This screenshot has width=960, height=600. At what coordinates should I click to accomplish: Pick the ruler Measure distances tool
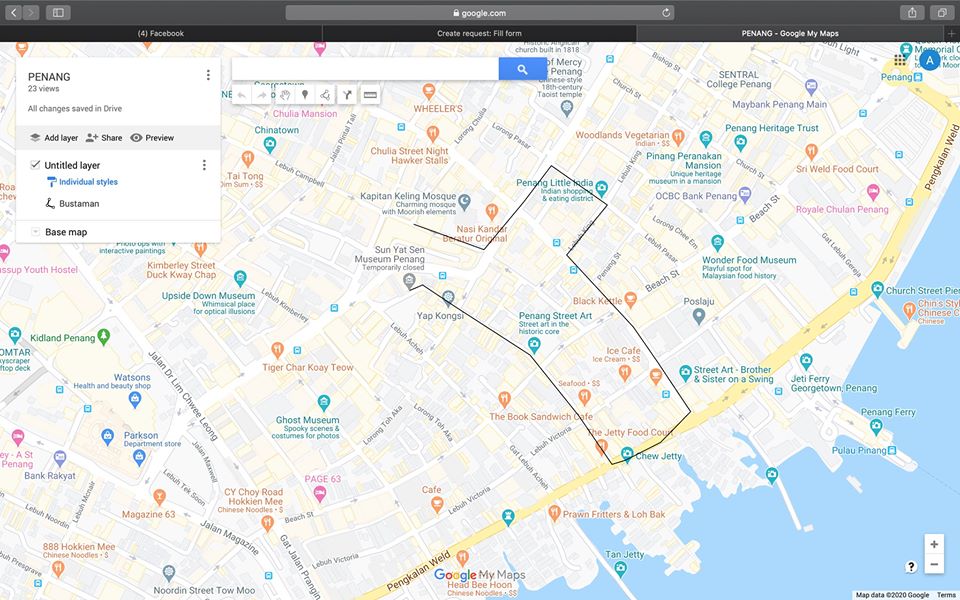(370, 95)
